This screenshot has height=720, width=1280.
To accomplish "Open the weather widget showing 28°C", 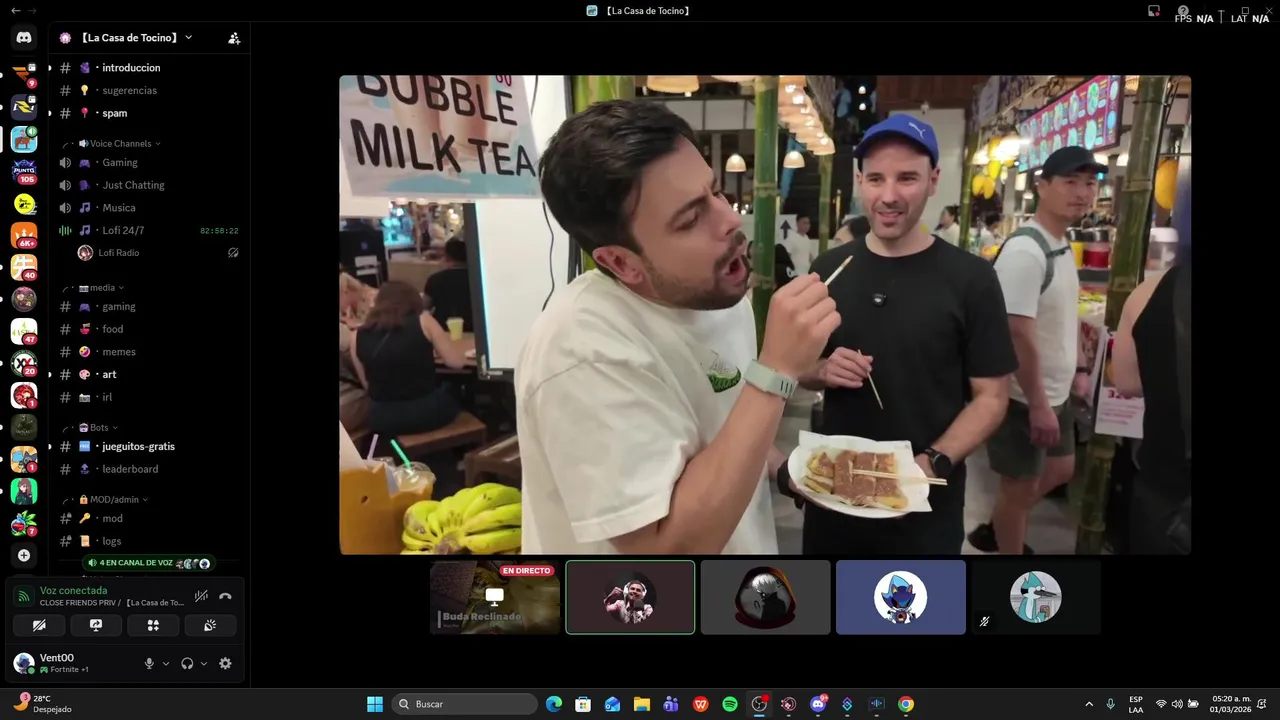I will tap(42, 703).
